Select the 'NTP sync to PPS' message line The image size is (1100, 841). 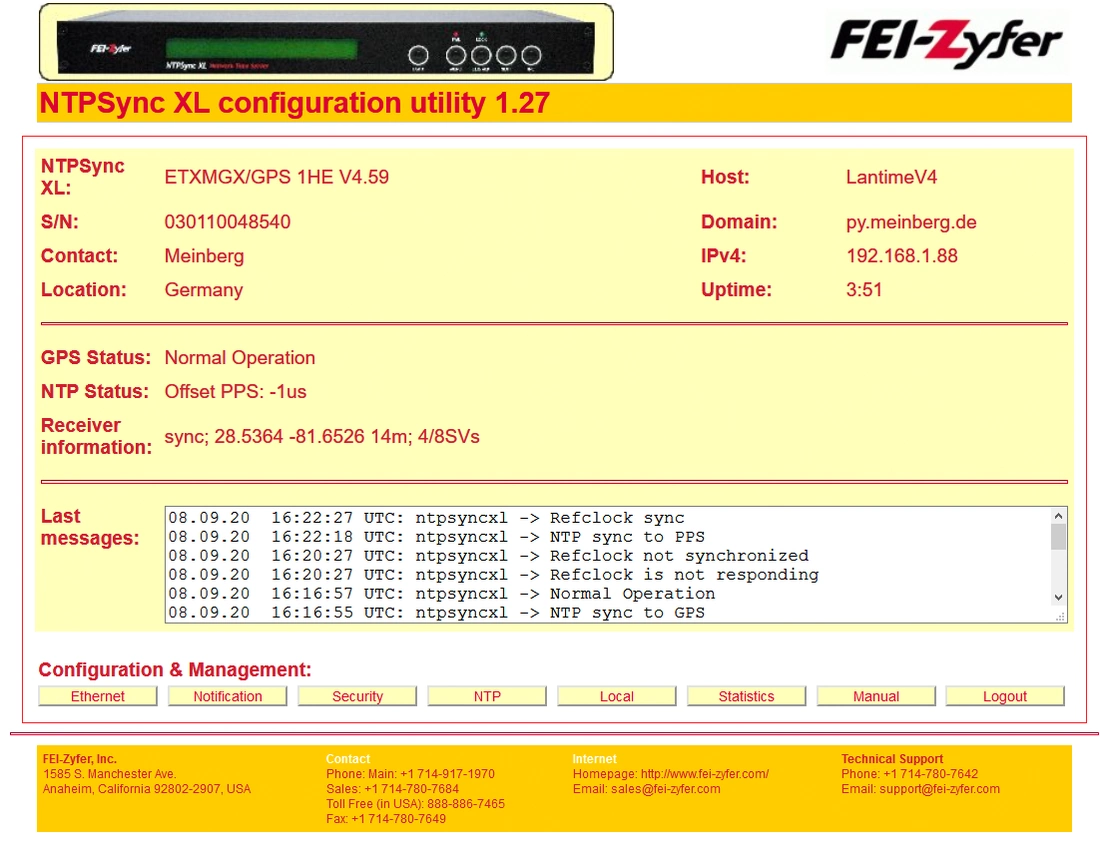(436, 537)
